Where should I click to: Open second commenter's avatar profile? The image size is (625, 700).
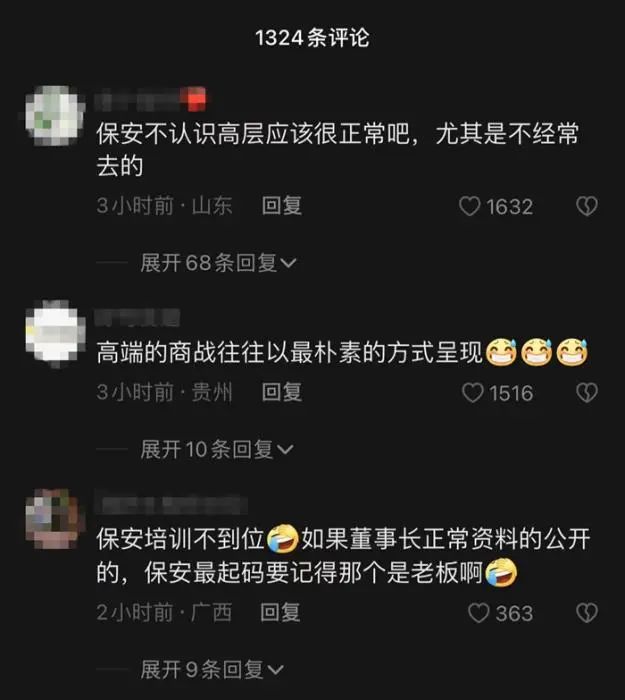click(55, 333)
